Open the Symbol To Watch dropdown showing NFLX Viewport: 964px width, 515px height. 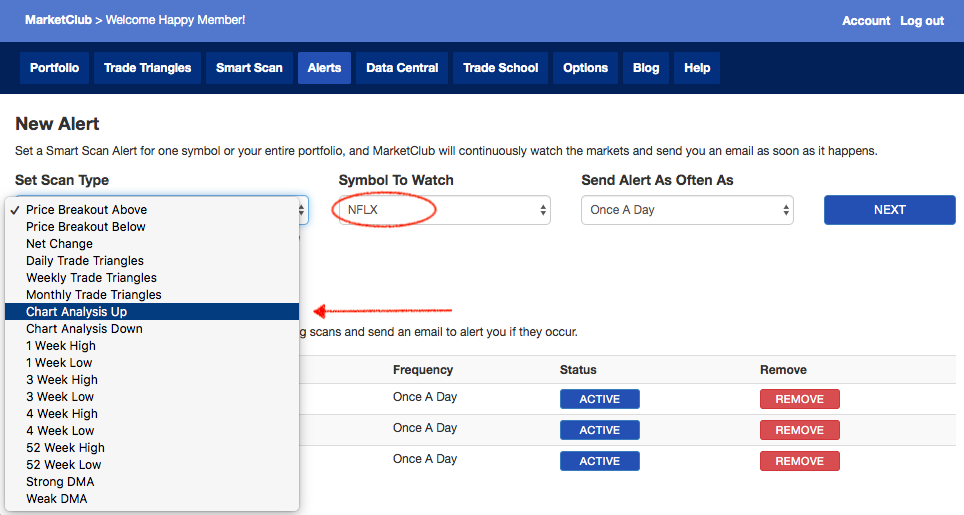[444, 210]
